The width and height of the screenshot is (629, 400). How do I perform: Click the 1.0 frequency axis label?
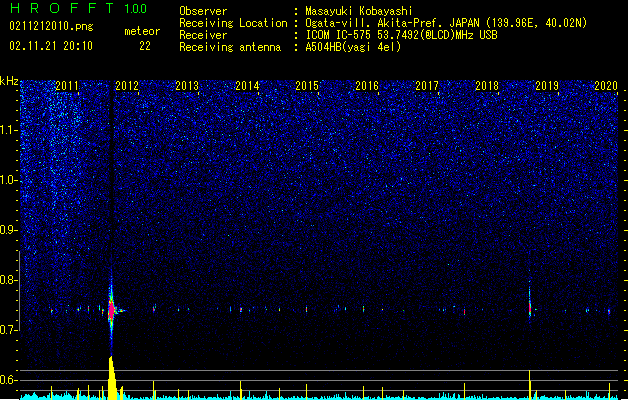point(9,181)
